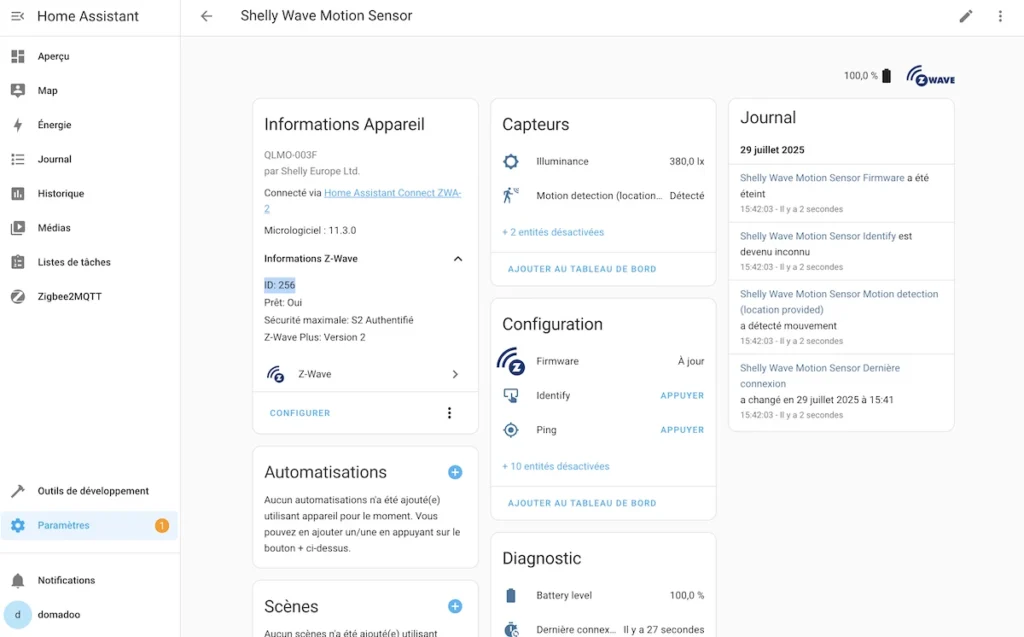1024x637 pixels.
Task: Open Shelly Wave Motion Sensor Identify log link
Action: click(818, 236)
